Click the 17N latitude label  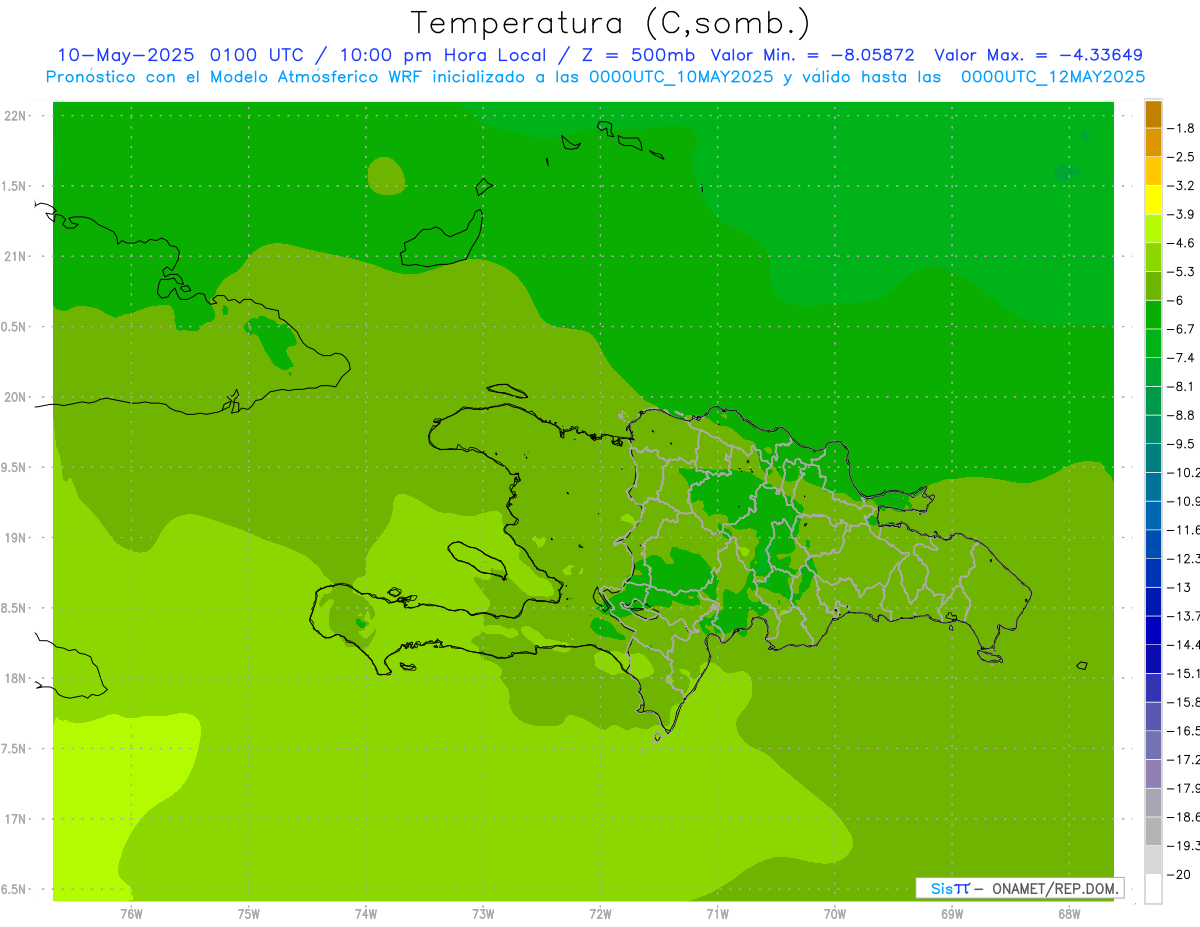(x=16, y=820)
